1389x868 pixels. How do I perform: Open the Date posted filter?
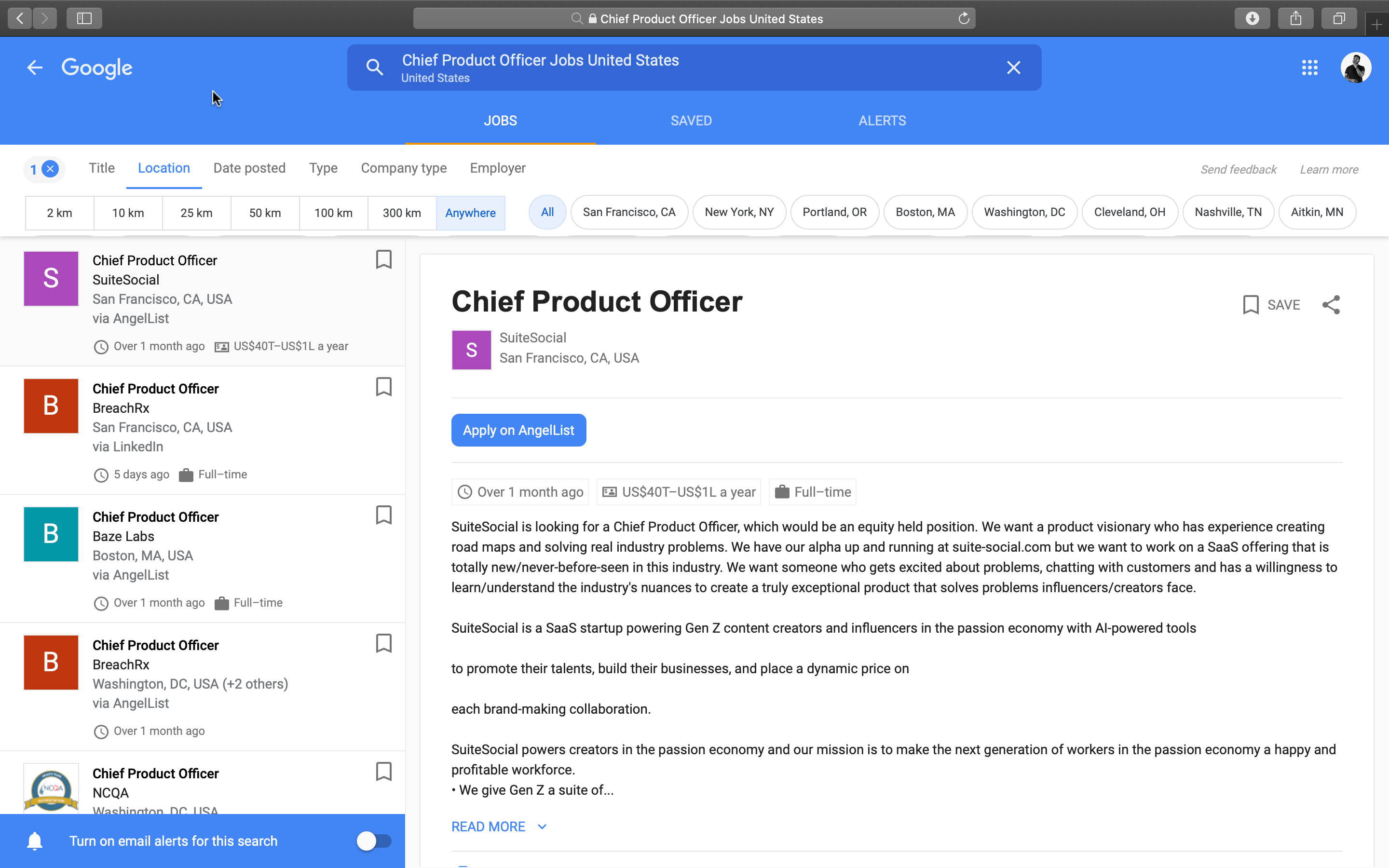pyautogui.click(x=249, y=168)
